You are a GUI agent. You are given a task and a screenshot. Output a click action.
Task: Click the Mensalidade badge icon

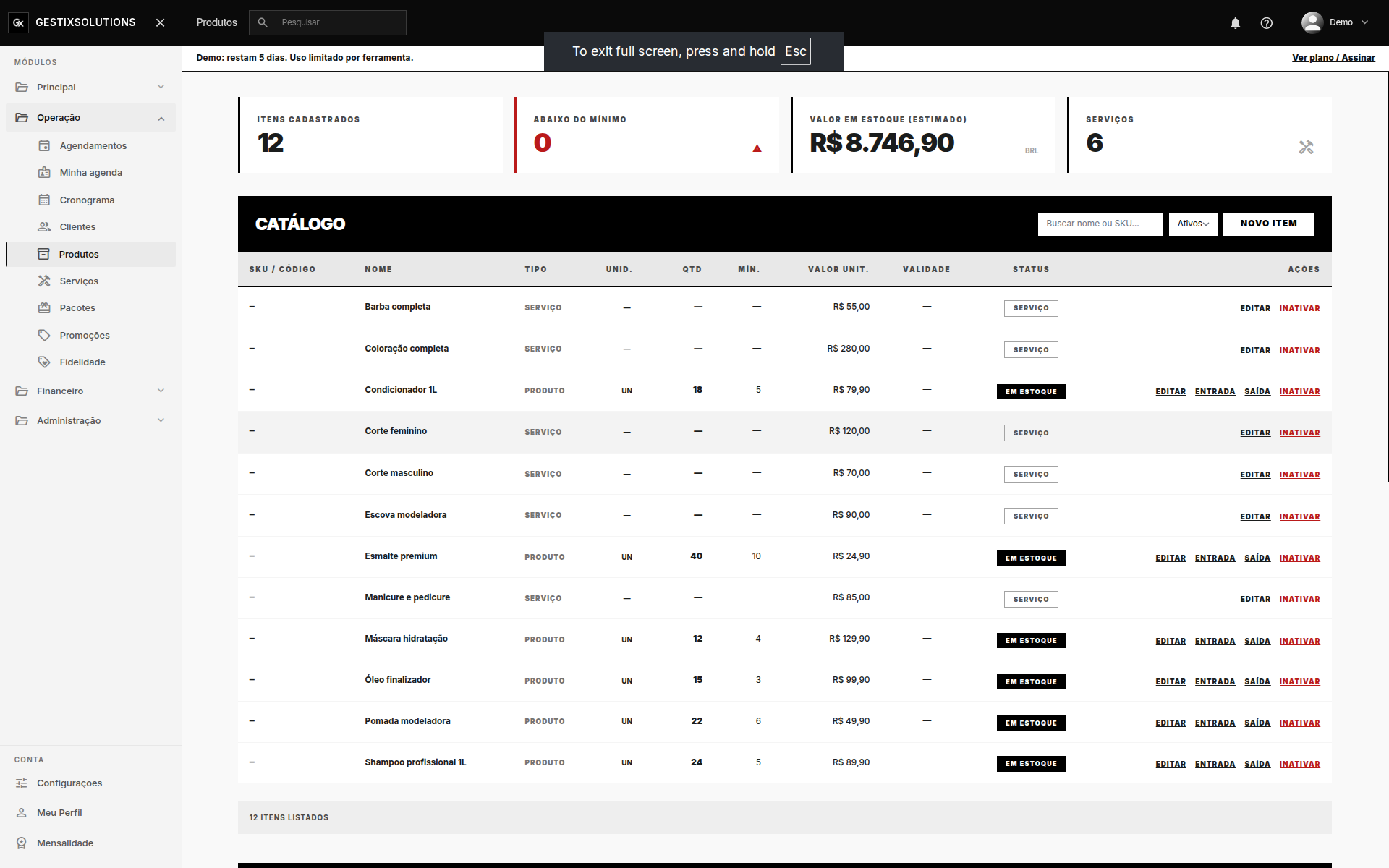pyautogui.click(x=22, y=843)
